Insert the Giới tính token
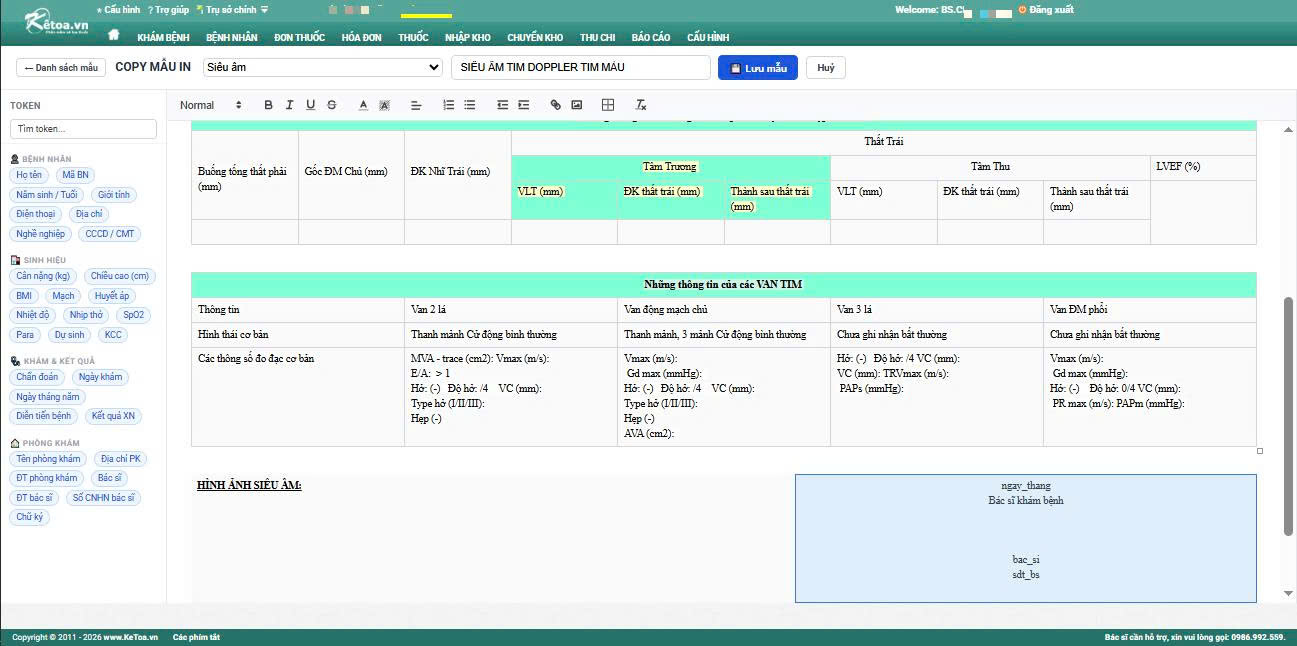Viewport: 1297px width, 646px height. pyautogui.click(x=113, y=195)
